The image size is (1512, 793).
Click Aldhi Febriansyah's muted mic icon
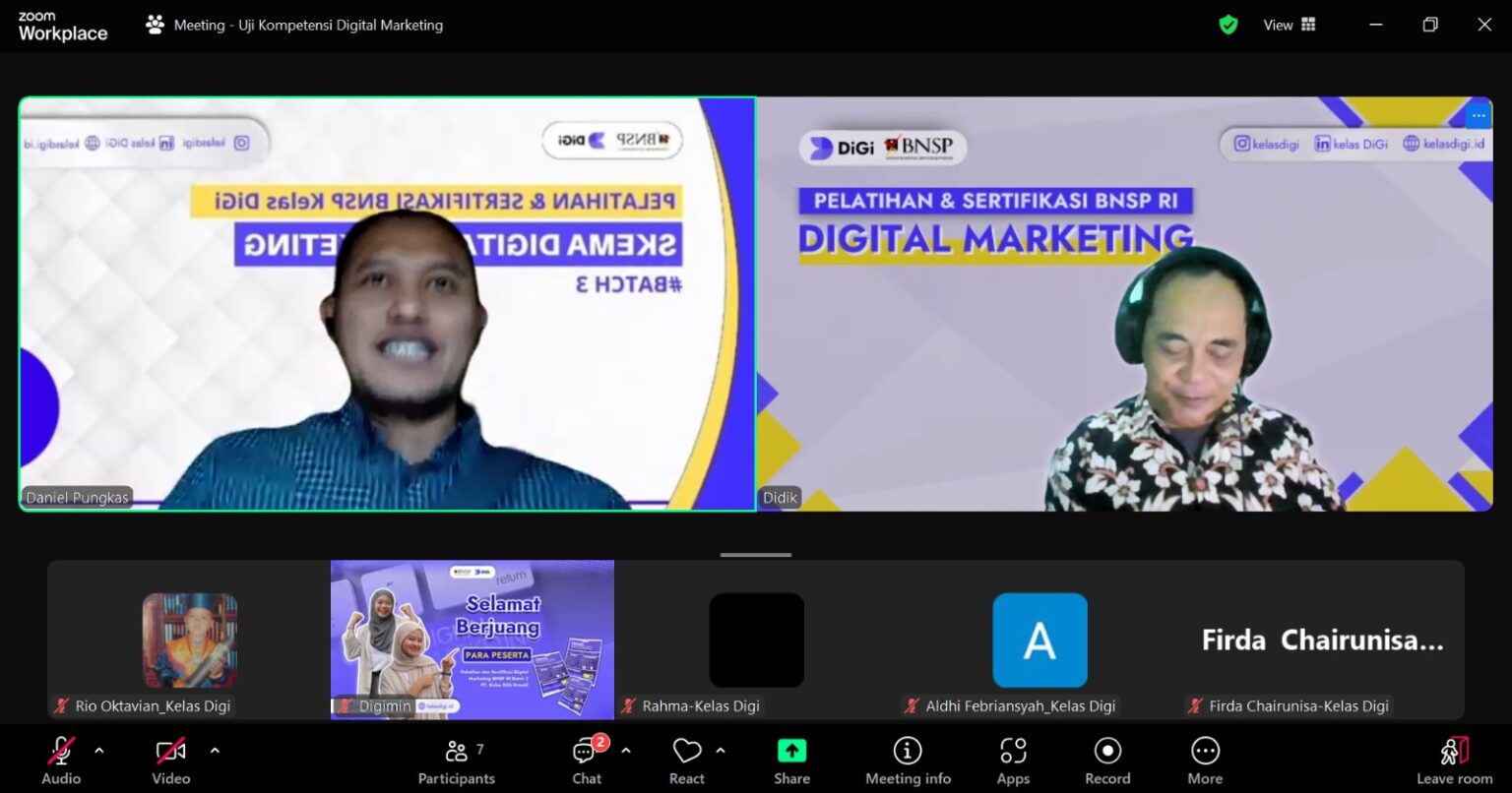click(913, 705)
